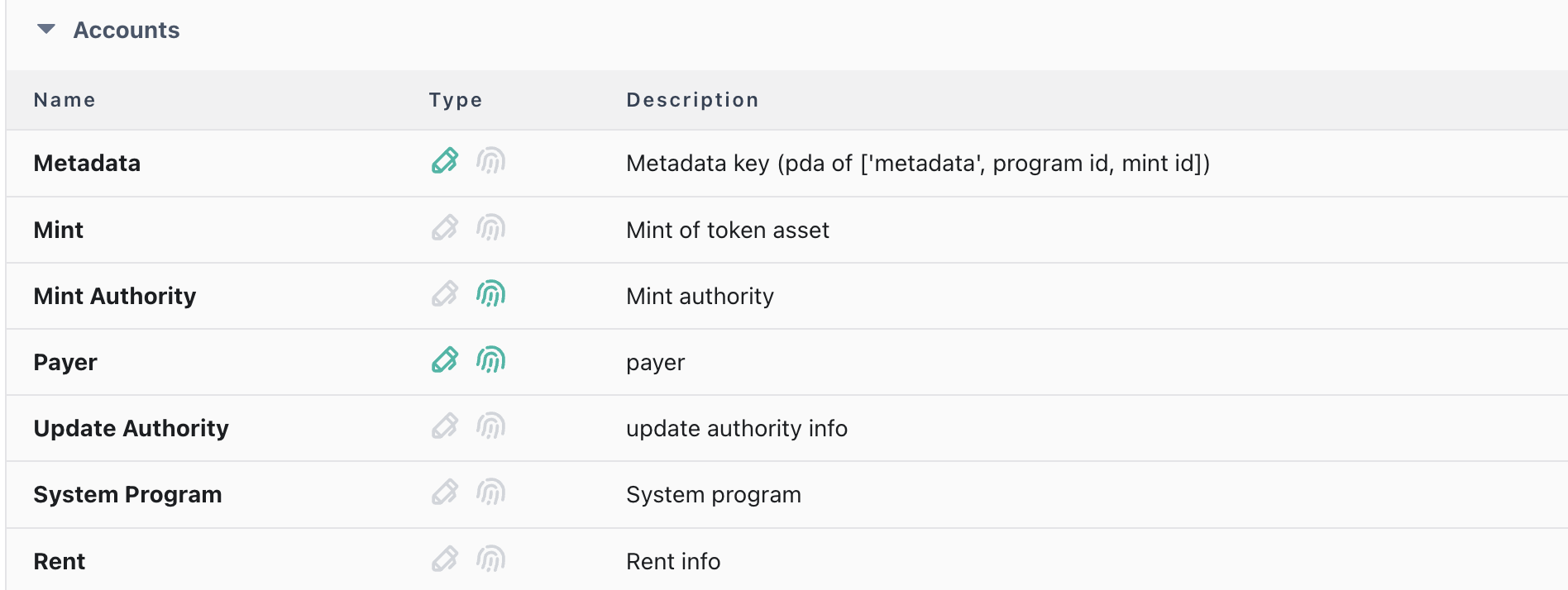Screen dimensions: 1568x590
Task: Click the Type column header
Action: pyautogui.click(x=456, y=99)
